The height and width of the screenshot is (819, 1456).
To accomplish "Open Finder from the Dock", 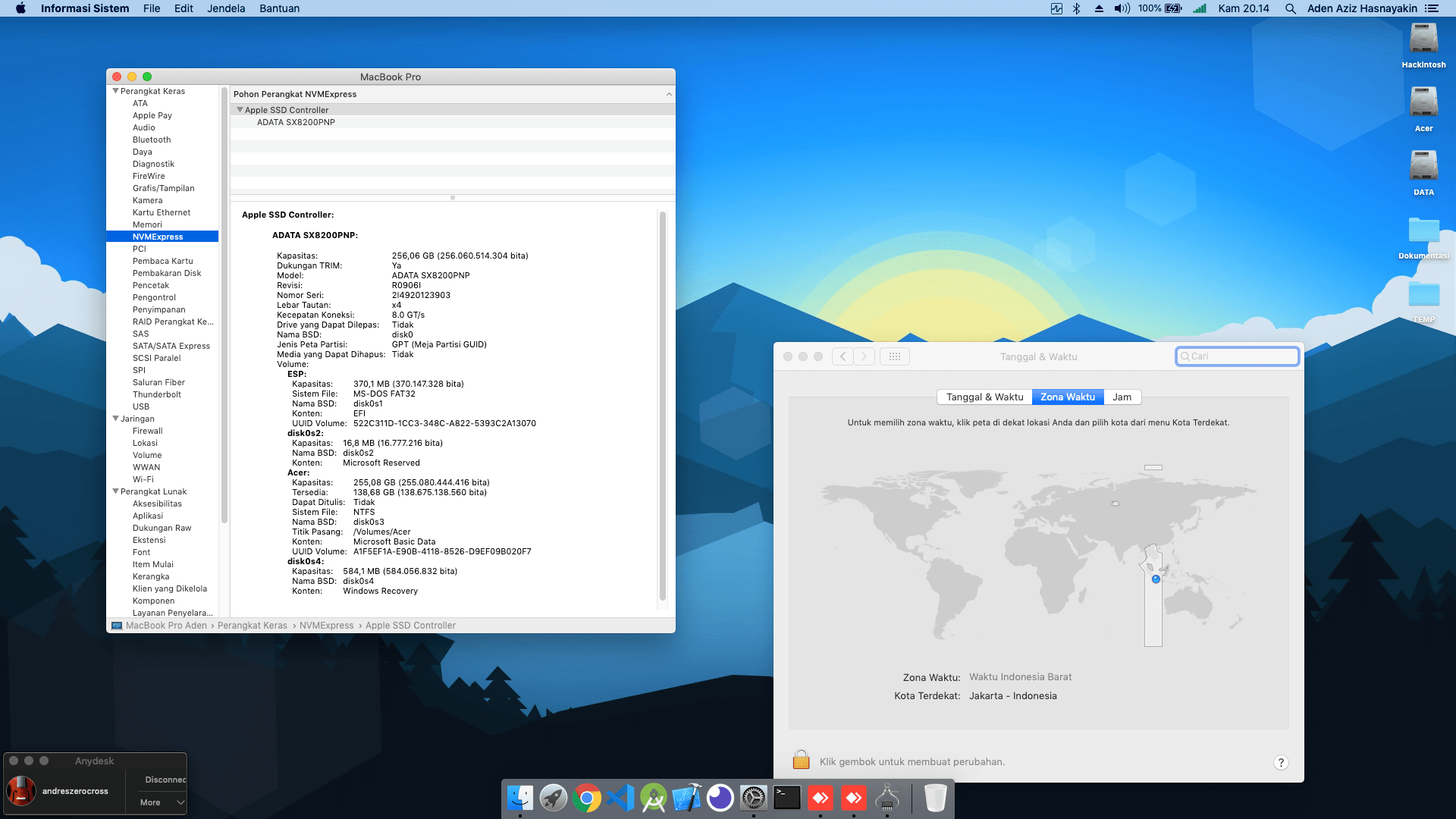I will coord(520,798).
